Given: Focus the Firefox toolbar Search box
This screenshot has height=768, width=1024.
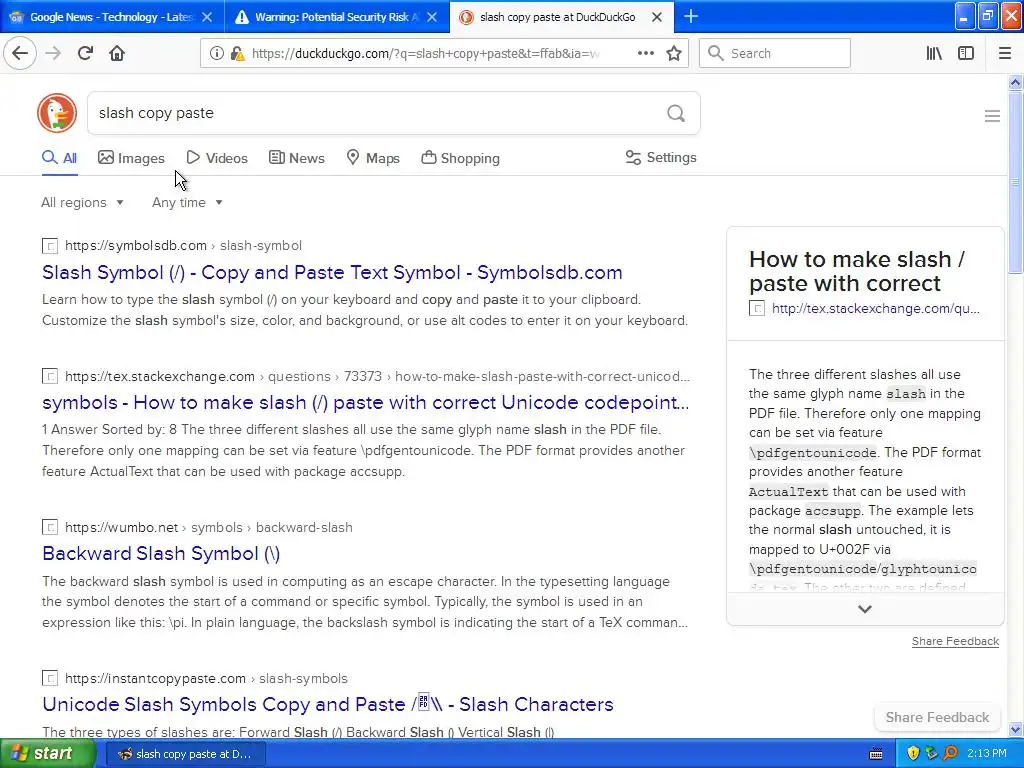Looking at the screenshot, I should pyautogui.click(x=775, y=53).
